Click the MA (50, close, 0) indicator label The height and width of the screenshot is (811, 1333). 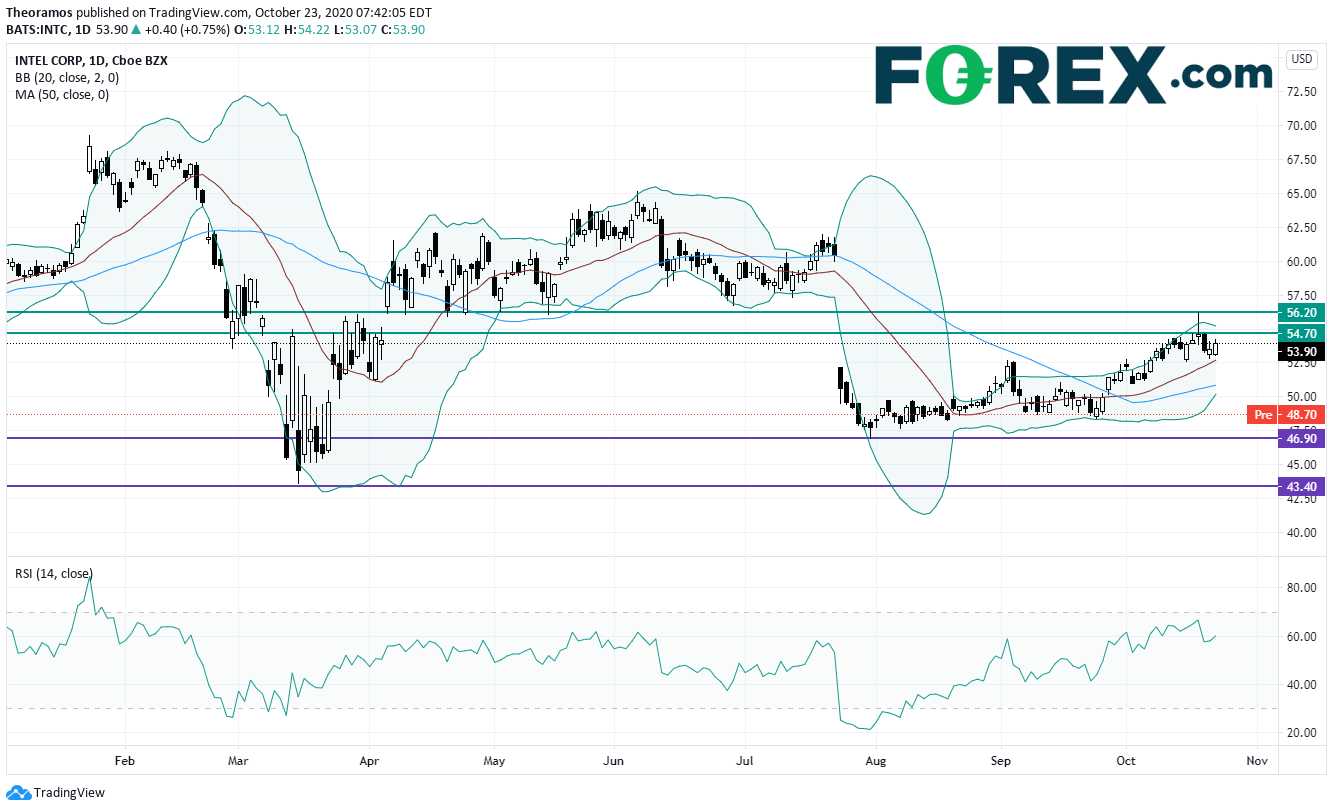[62, 95]
